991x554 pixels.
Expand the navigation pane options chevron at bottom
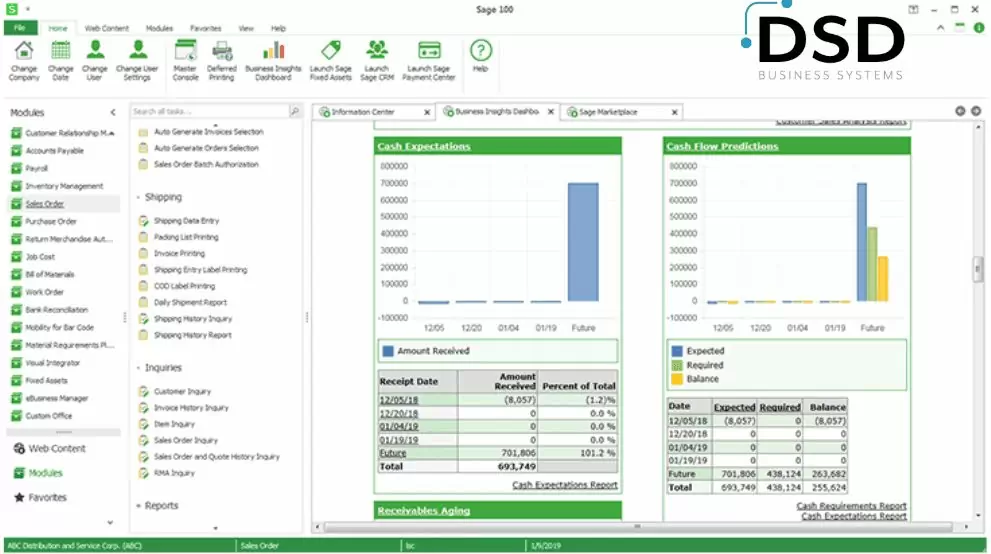click(110, 523)
